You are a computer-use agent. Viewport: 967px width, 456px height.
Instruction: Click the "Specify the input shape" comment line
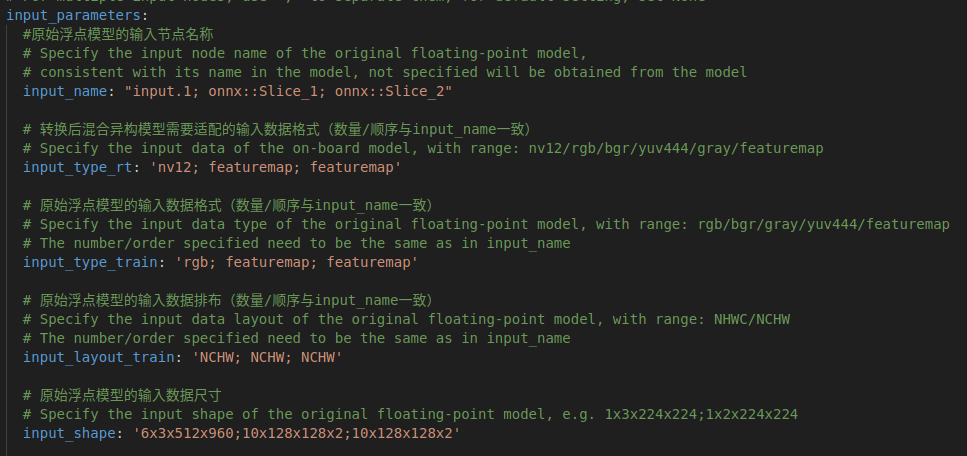click(410, 414)
